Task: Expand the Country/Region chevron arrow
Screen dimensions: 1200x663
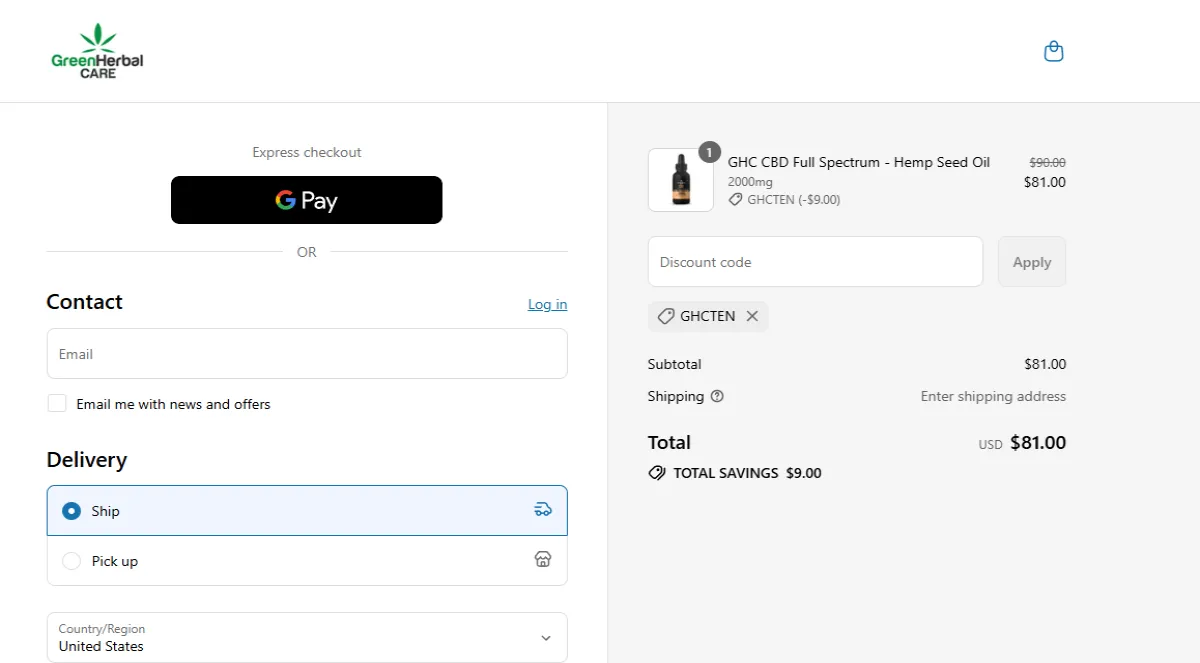Action: 546,637
